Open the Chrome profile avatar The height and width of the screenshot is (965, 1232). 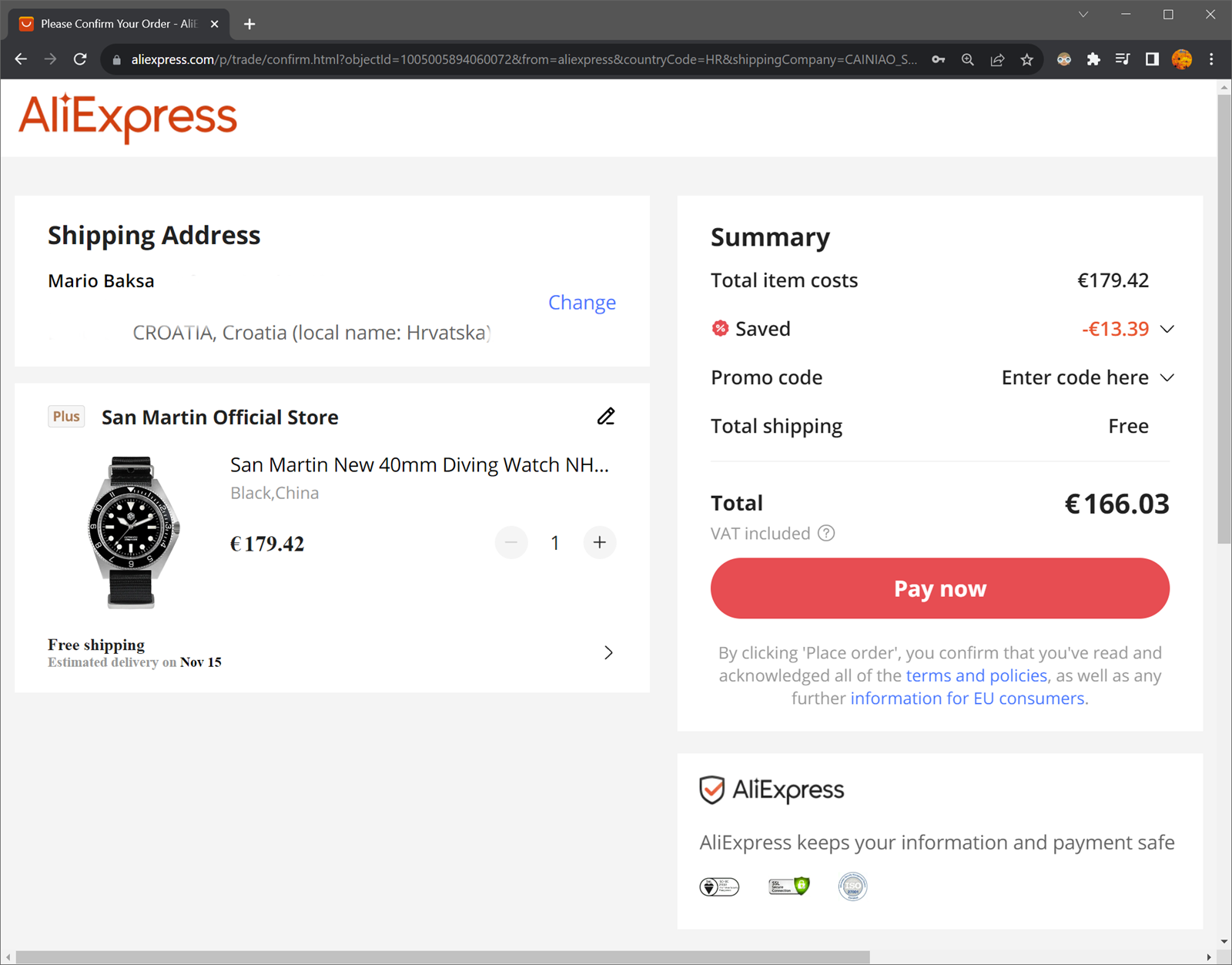click(x=1182, y=59)
